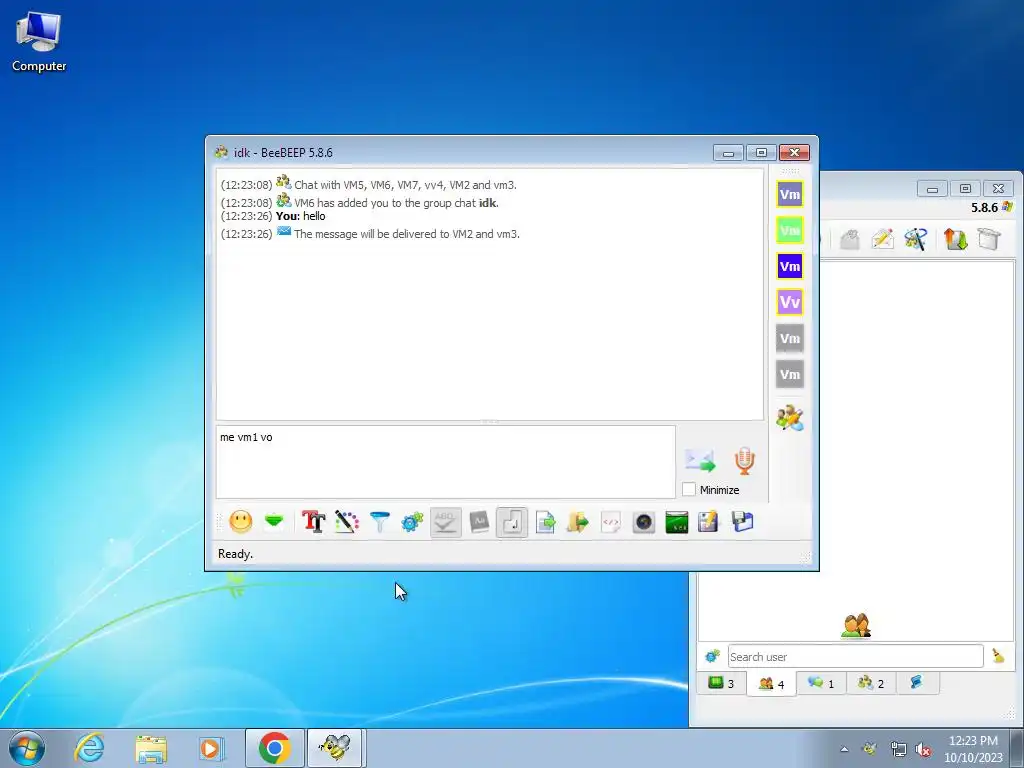This screenshot has height=768, width=1024.
Task: Save the chat with floppy disk icon
Action: point(742,522)
